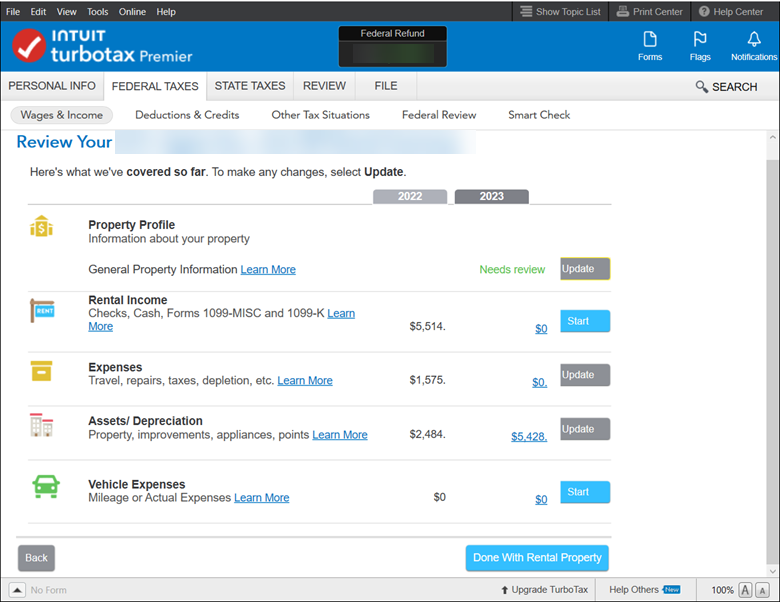Screen dimensions: 780x602
Task: Click the Expenses 2023 $0. link
Action: click(539, 383)
